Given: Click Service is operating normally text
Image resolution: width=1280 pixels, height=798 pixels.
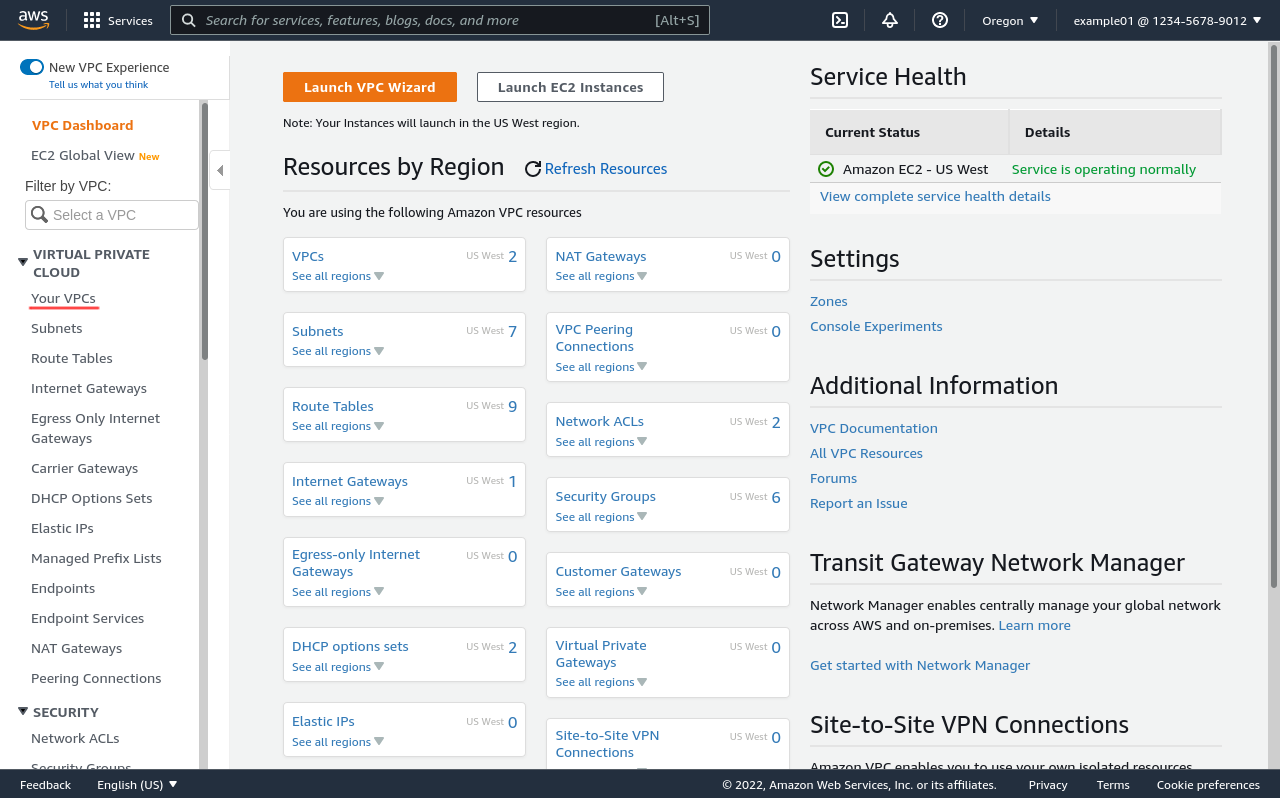Looking at the screenshot, I should [1104, 169].
